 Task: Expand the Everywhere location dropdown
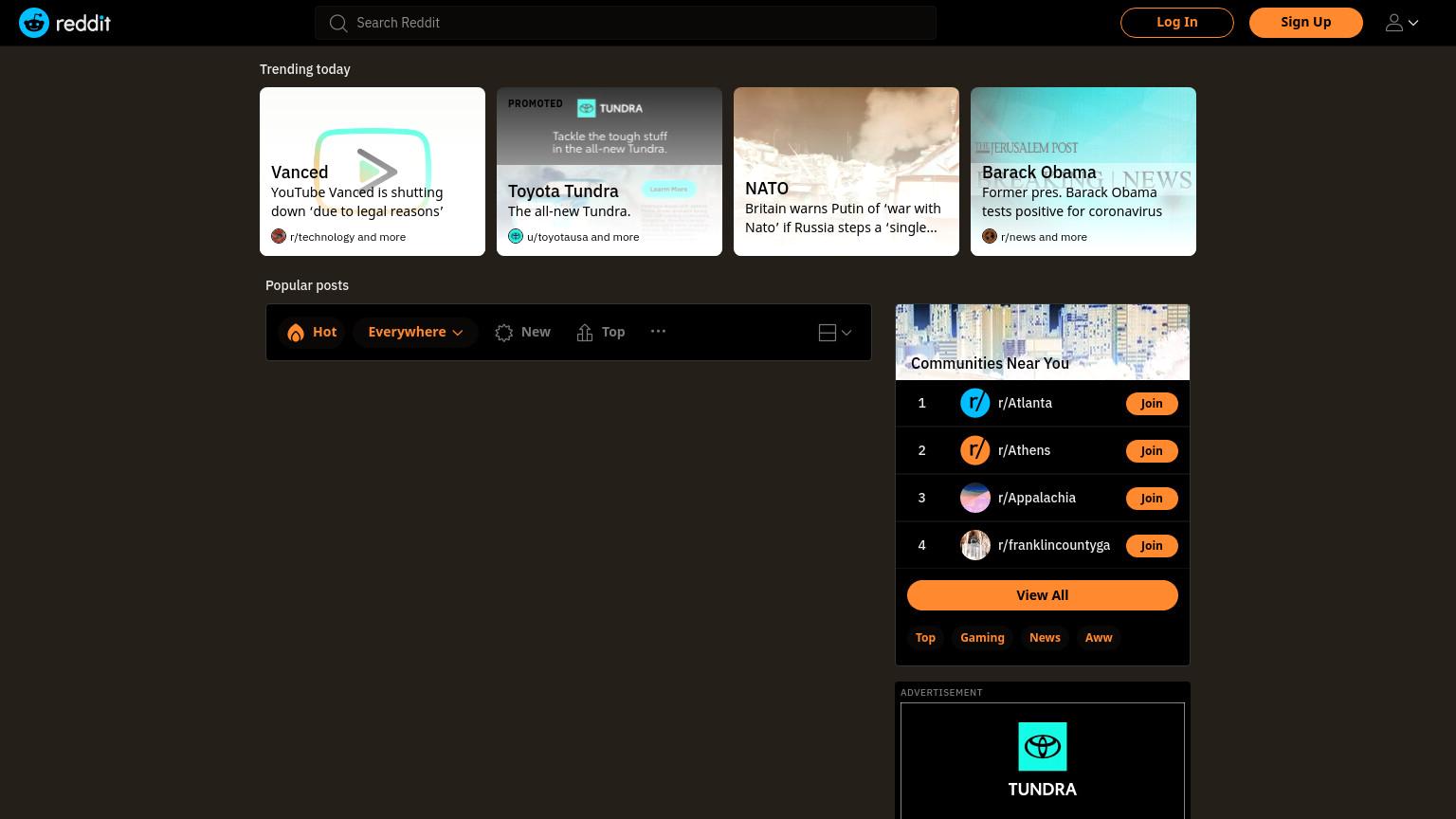point(415,332)
